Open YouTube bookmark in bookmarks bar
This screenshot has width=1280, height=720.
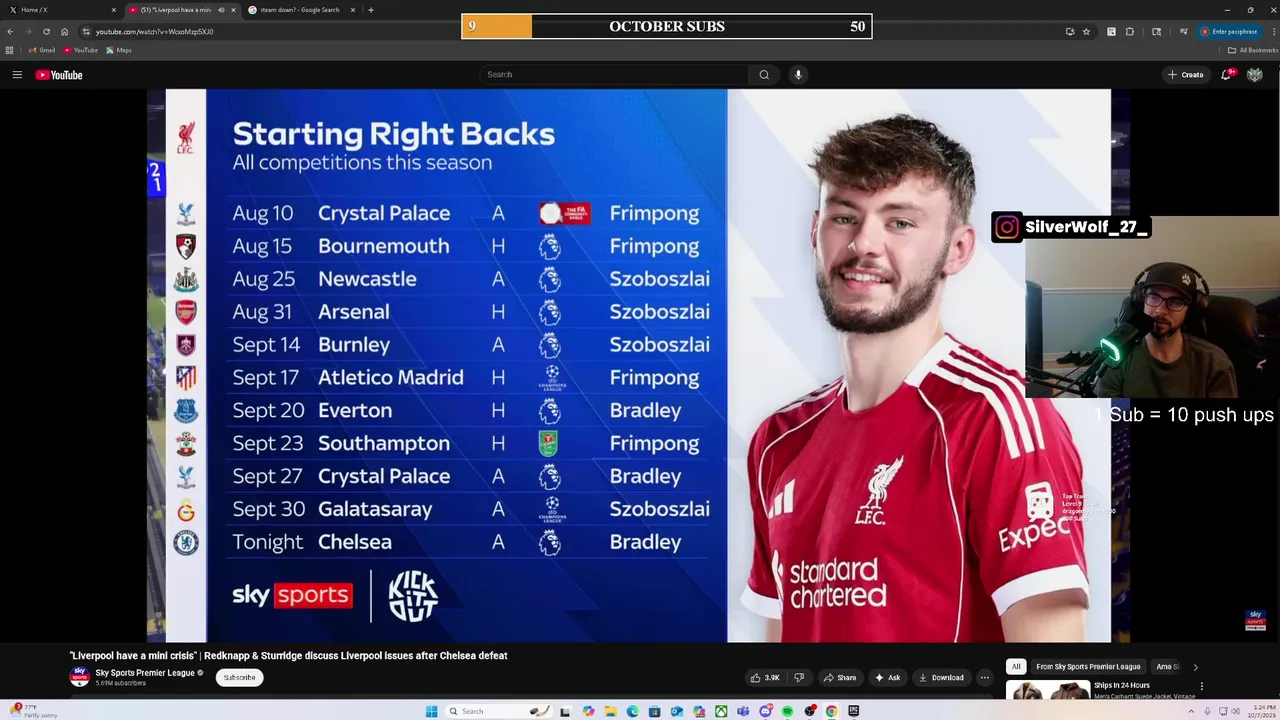tap(81, 50)
